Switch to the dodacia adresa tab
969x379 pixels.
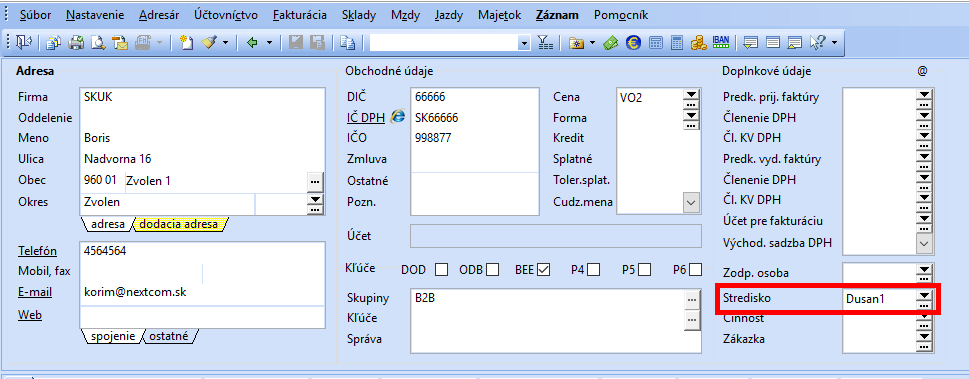point(179,224)
